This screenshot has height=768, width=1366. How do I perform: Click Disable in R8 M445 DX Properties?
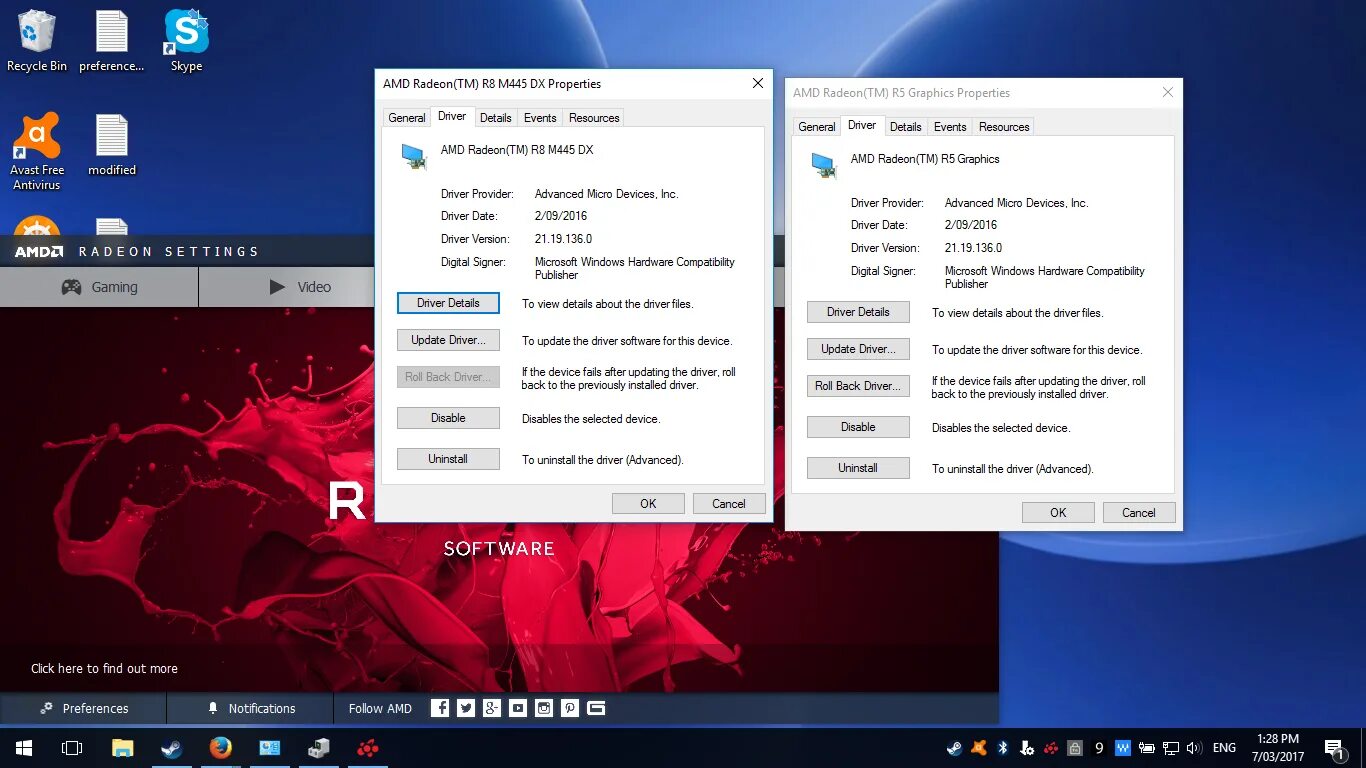click(x=448, y=418)
